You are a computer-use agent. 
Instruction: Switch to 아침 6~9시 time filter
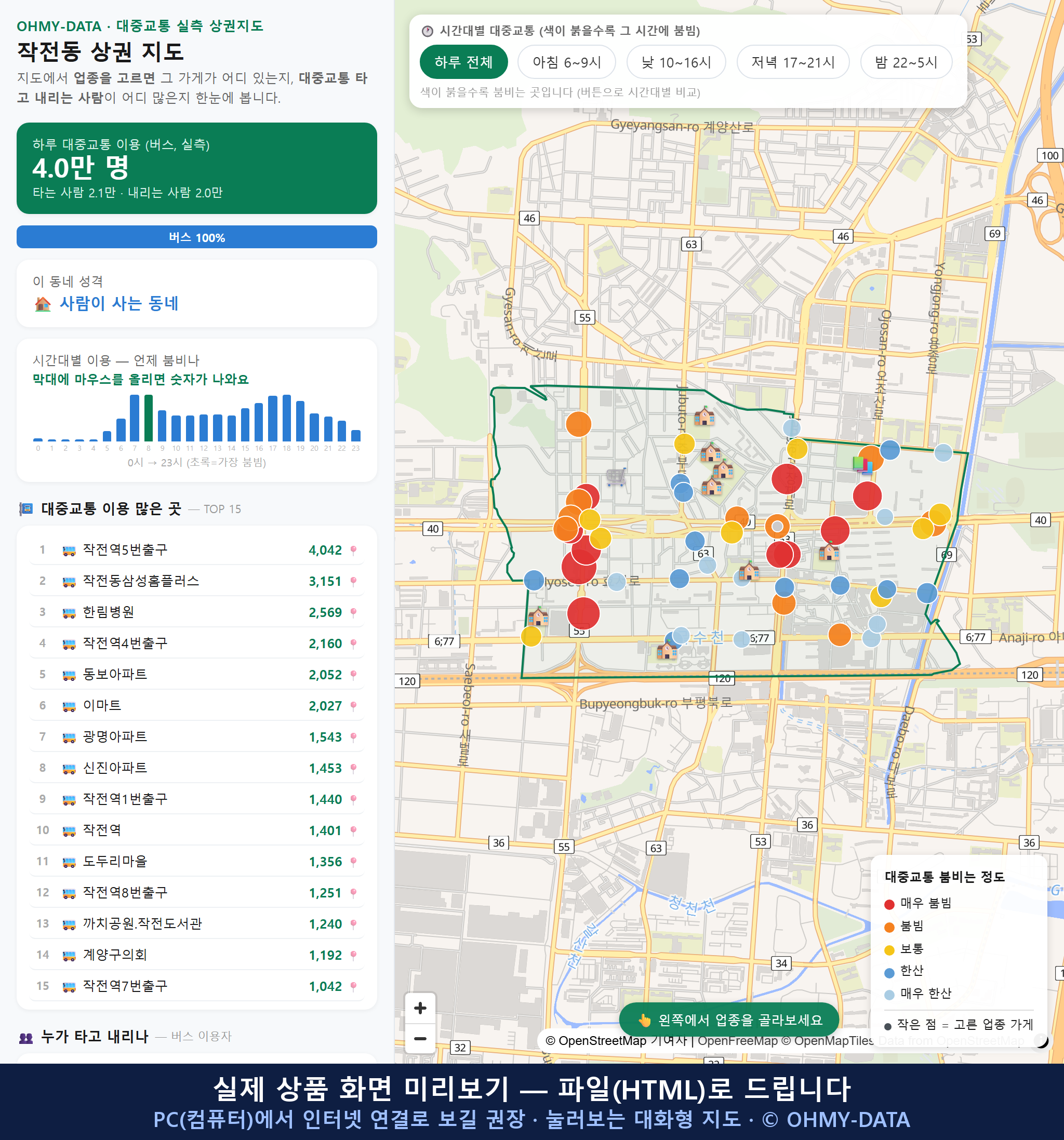click(x=566, y=62)
